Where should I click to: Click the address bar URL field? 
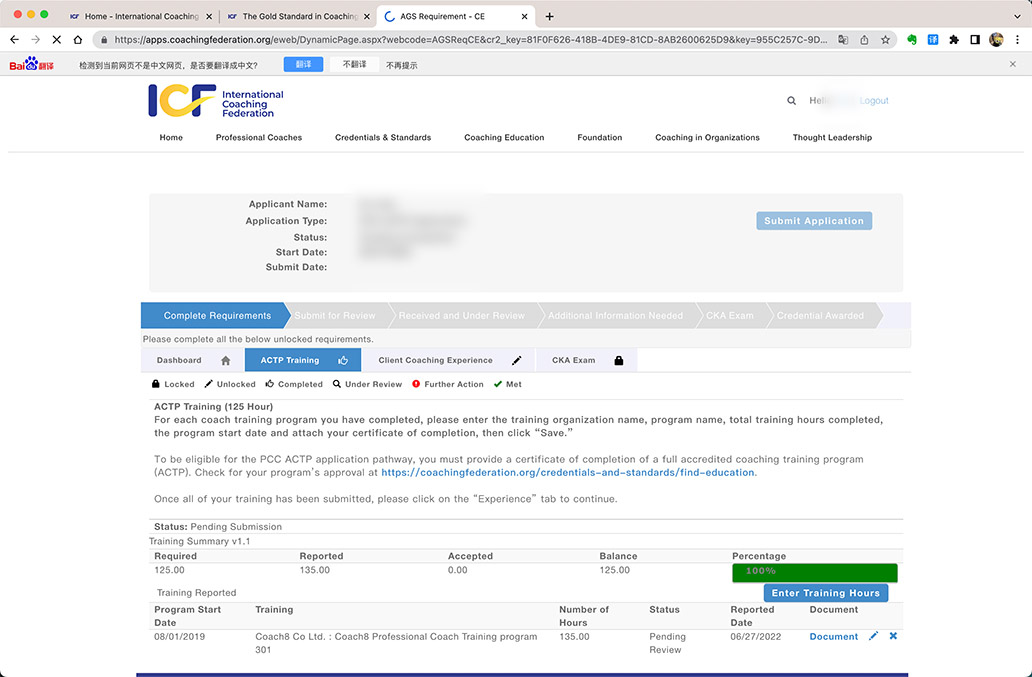[470, 40]
